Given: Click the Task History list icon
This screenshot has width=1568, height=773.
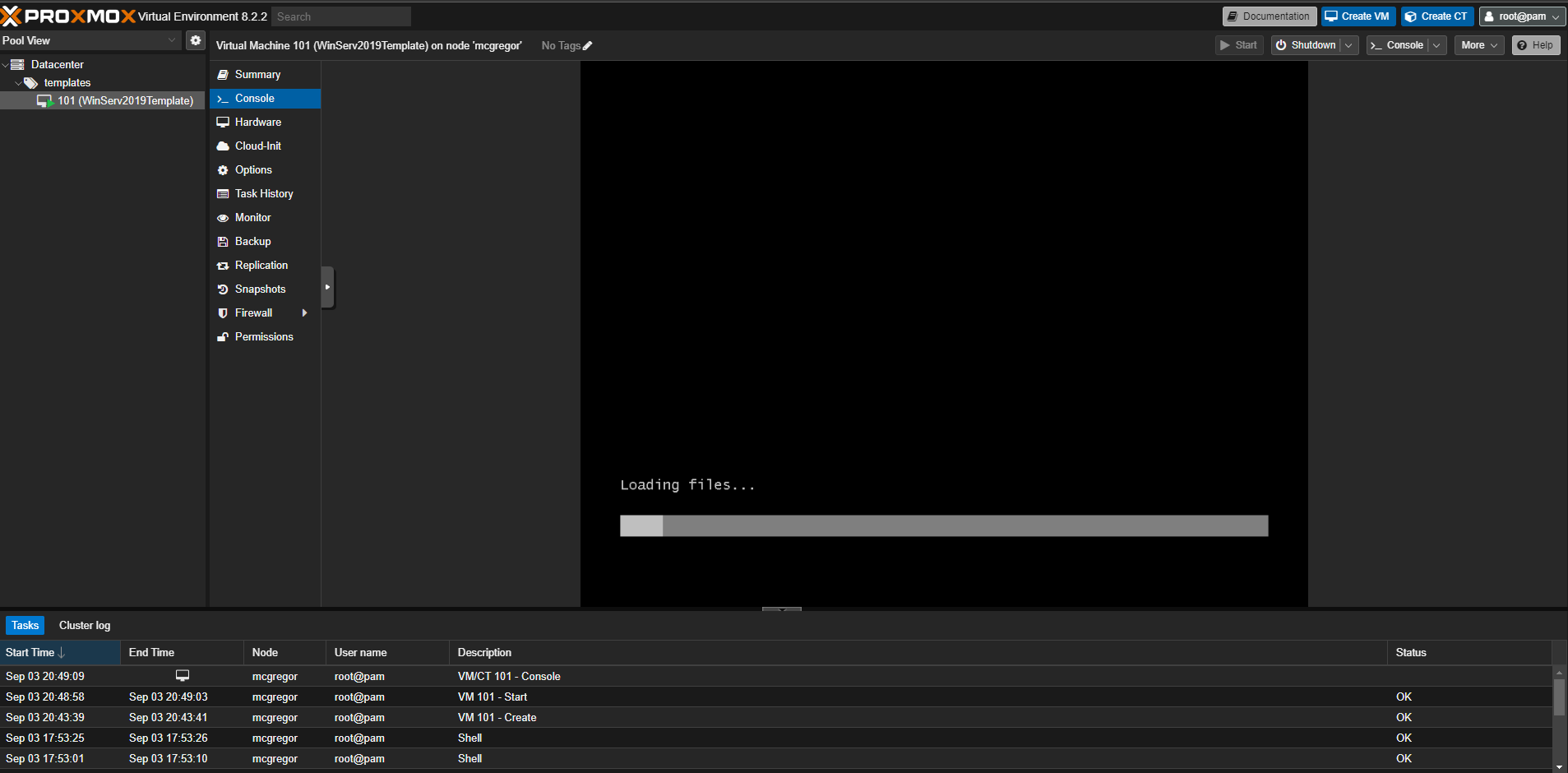Looking at the screenshot, I should click(223, 194).
